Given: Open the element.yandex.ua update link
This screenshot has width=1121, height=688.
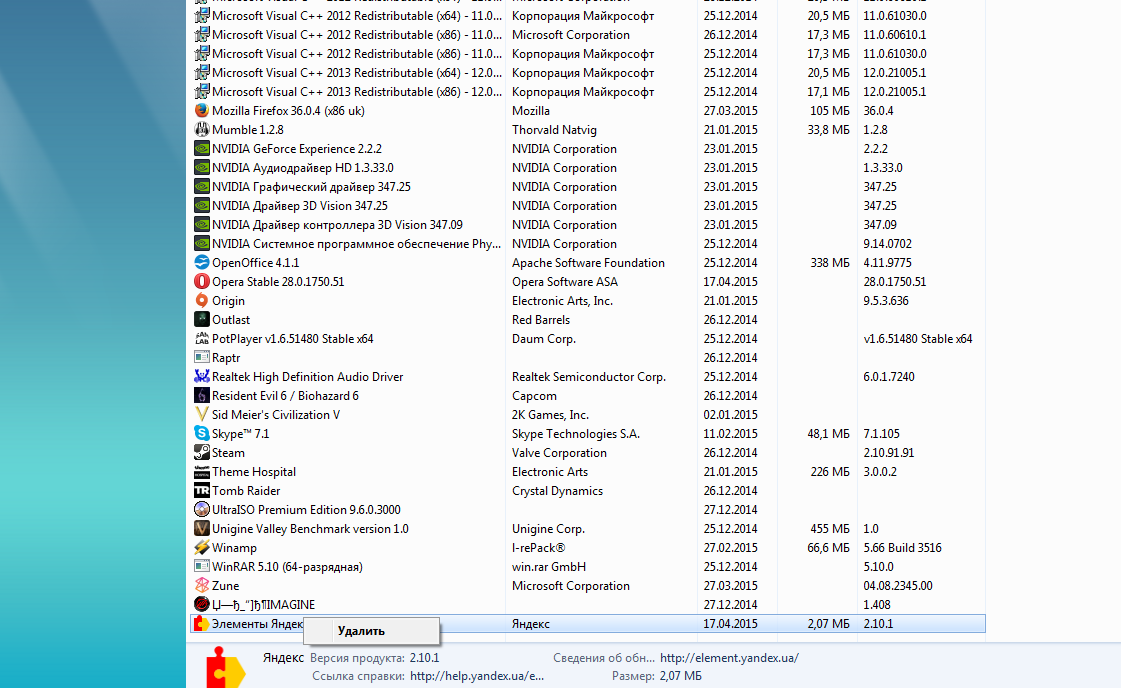Looking at the screenshot, I should pyautogui.click(x=729, y=658).
